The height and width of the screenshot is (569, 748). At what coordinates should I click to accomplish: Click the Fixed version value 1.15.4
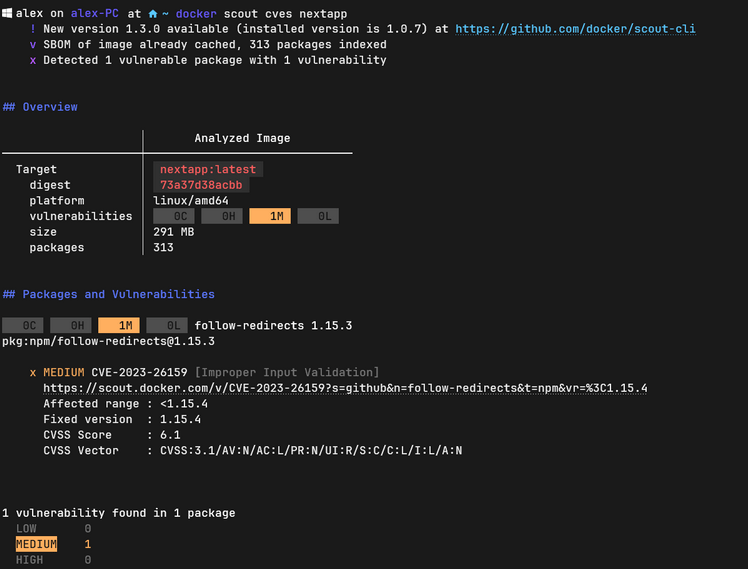180,419
